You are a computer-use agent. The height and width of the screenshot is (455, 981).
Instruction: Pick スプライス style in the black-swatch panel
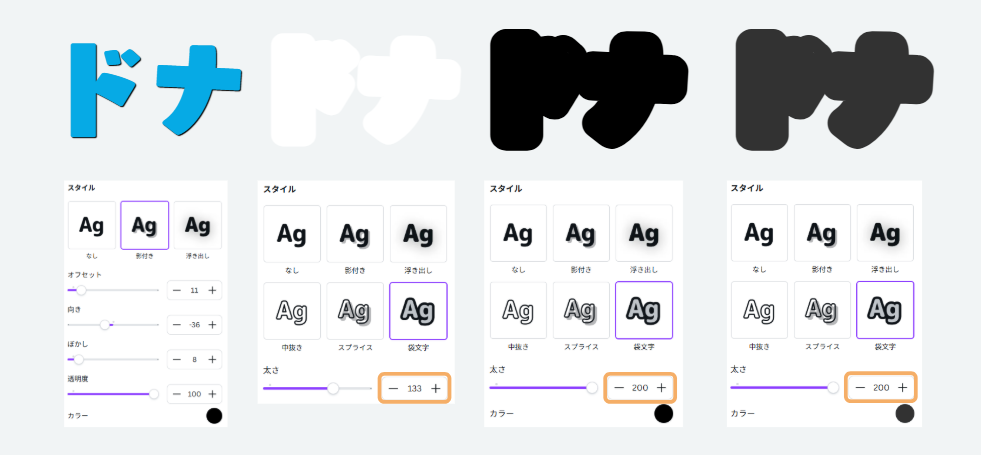tap(581, 310)
